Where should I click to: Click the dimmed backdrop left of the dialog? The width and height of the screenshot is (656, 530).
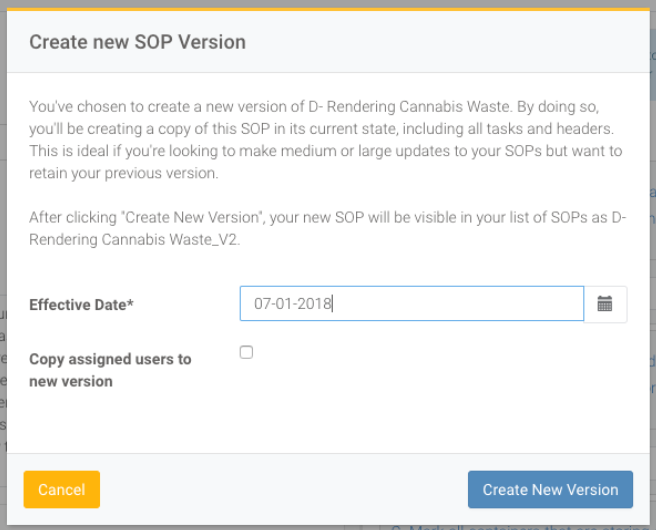3,300
